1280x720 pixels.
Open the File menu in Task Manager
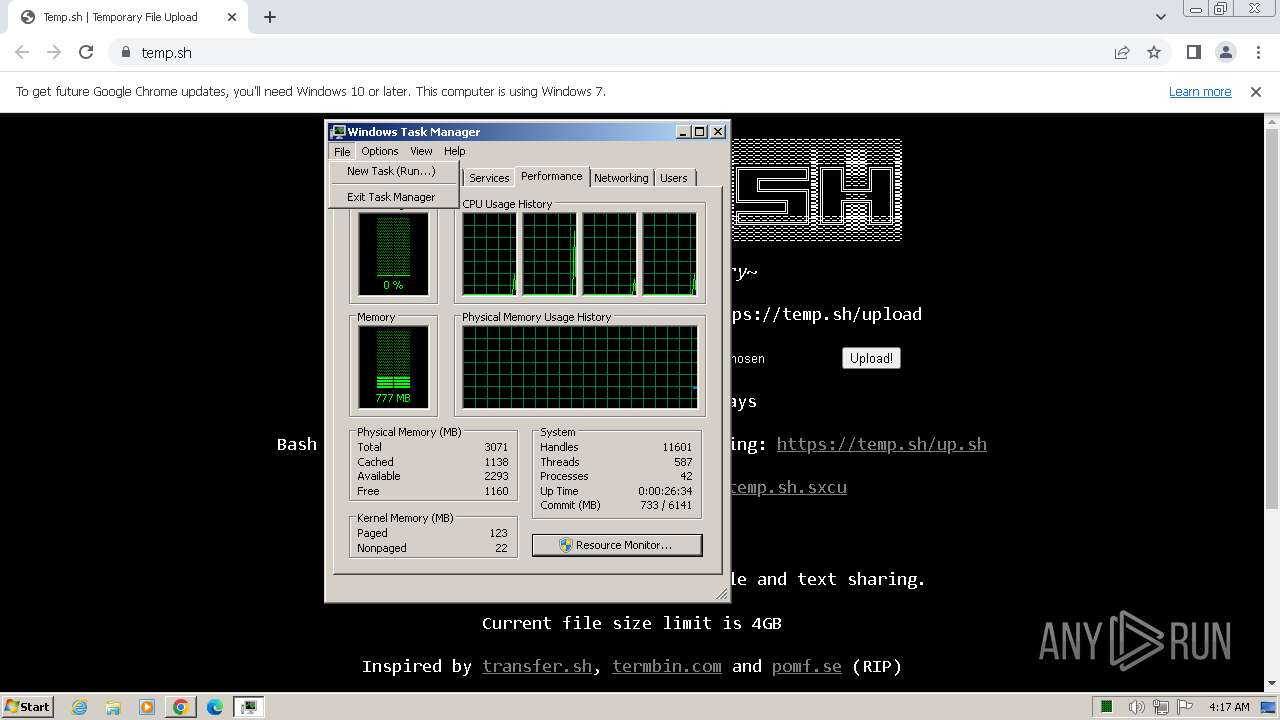pos(342,151)
